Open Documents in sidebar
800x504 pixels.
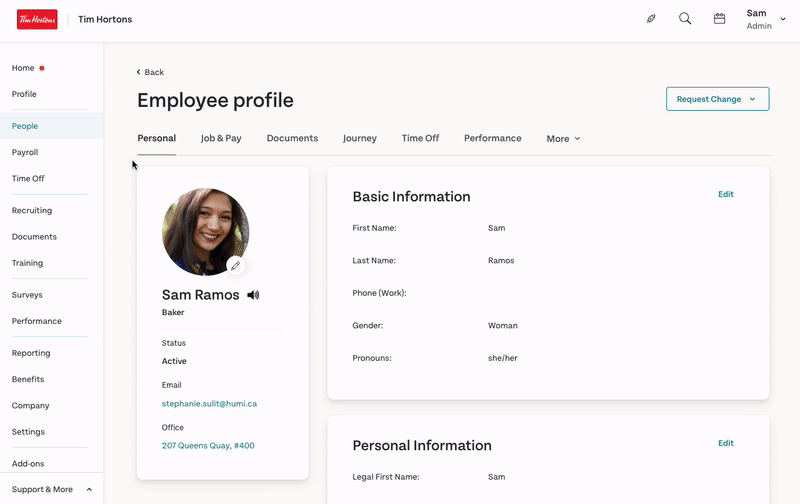(34, 237)
